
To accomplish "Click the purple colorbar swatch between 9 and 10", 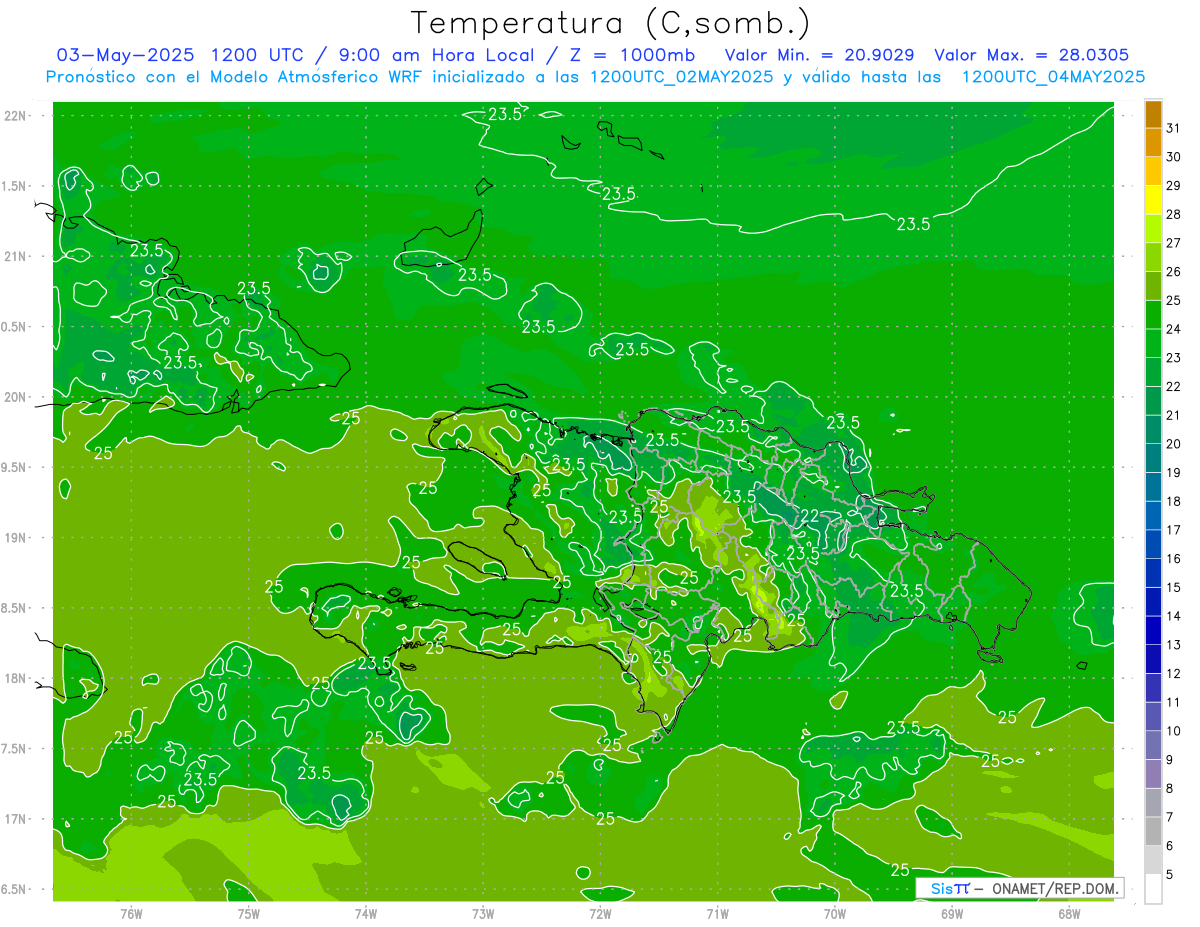I will click(x=1153, y=746).
